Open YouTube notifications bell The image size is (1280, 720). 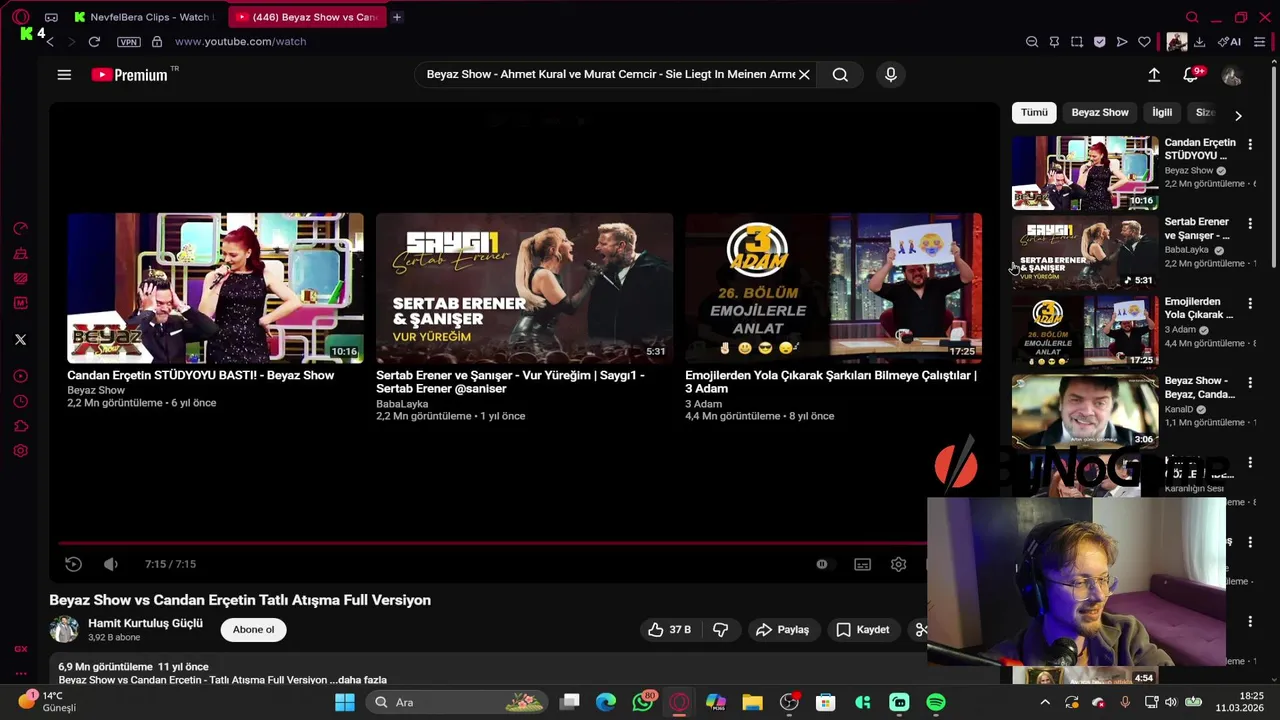[1191, 75]
